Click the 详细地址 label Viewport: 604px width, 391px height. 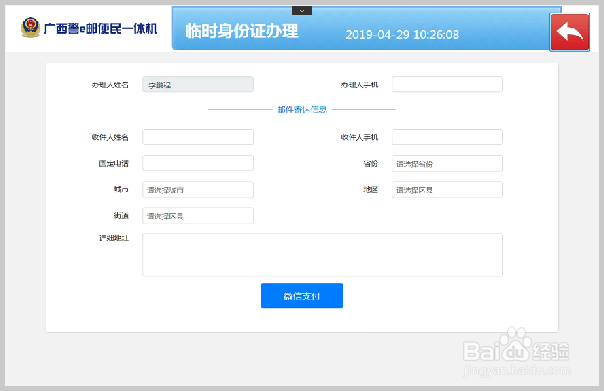tap(114, 238)
